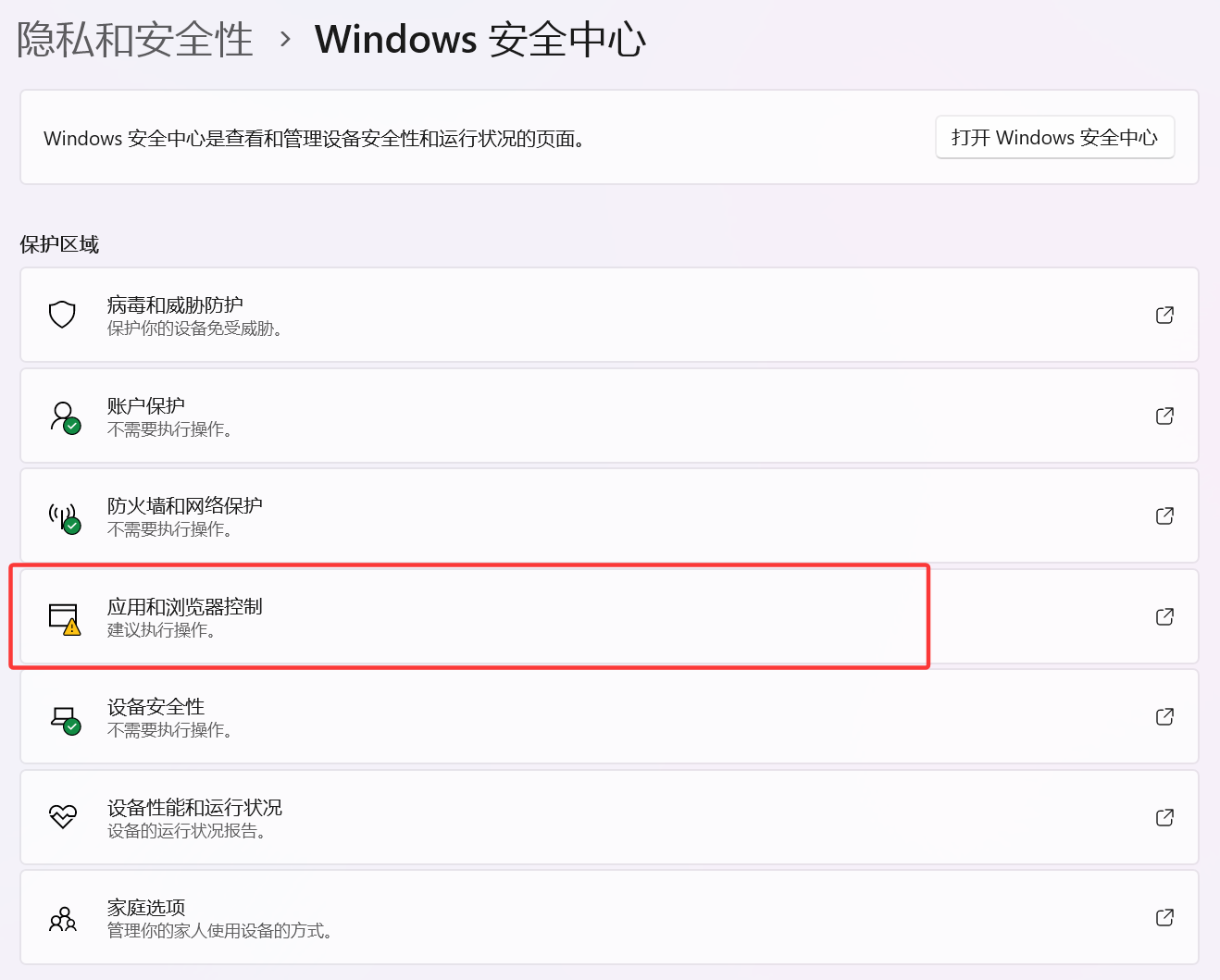Click the 建议执行操作 status text
This screenshot has width=1220, height=980.
pos(161,630)
